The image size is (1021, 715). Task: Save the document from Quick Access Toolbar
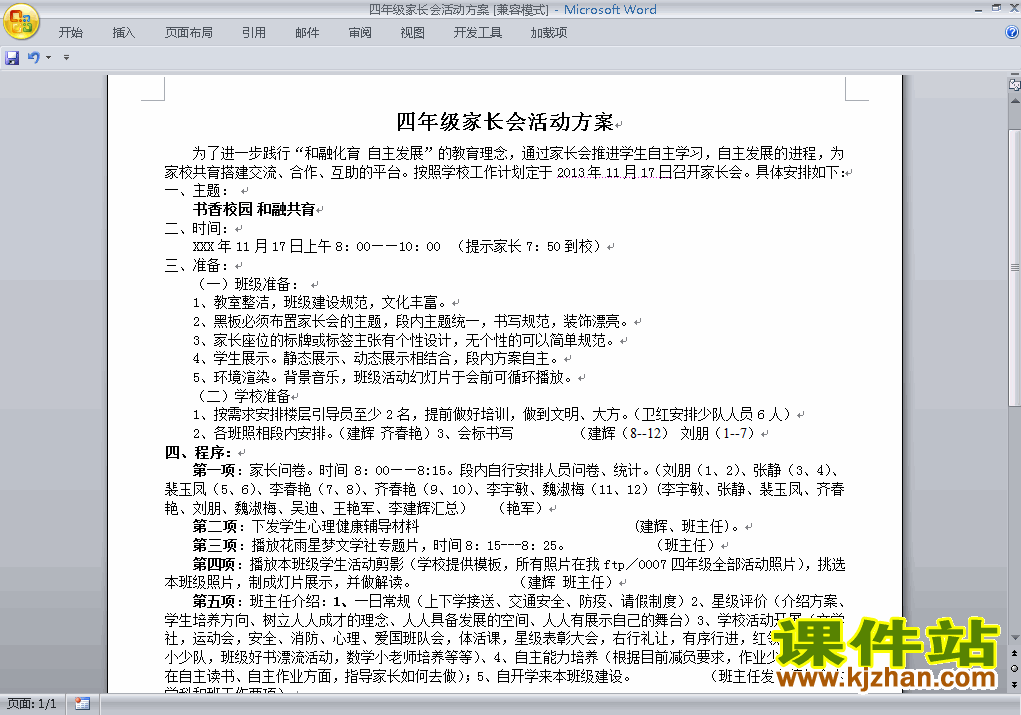[x=12, y=58]
